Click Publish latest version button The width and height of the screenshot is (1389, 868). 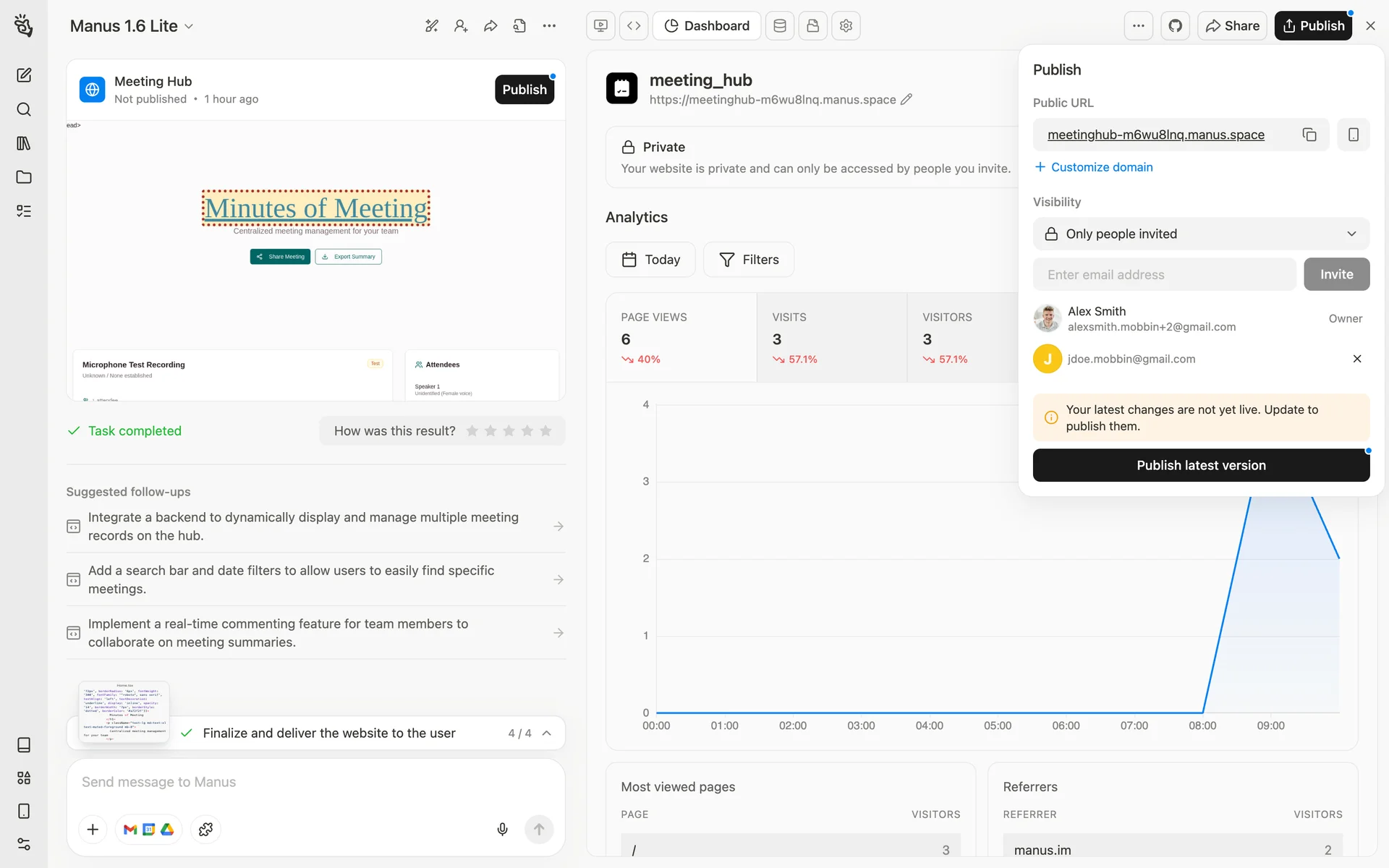tap(1201, 465)
